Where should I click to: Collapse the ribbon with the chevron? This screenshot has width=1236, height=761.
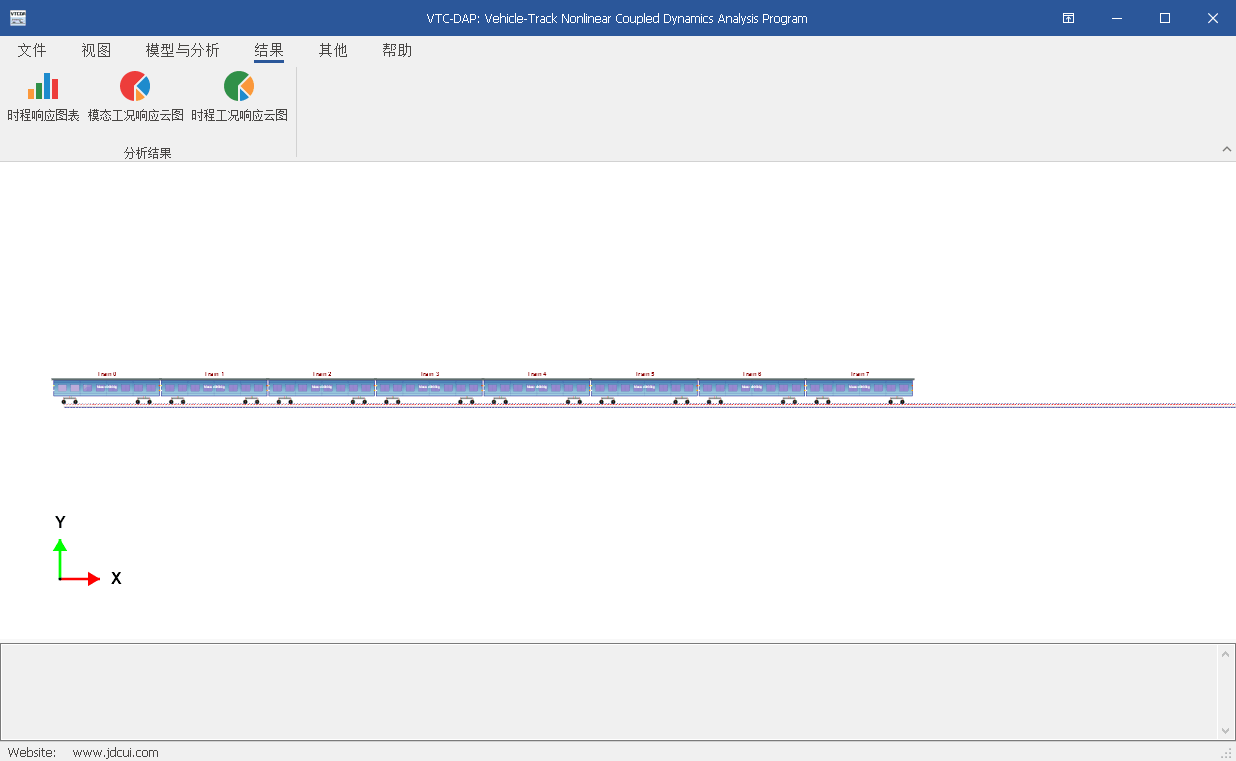point(1226,150)
